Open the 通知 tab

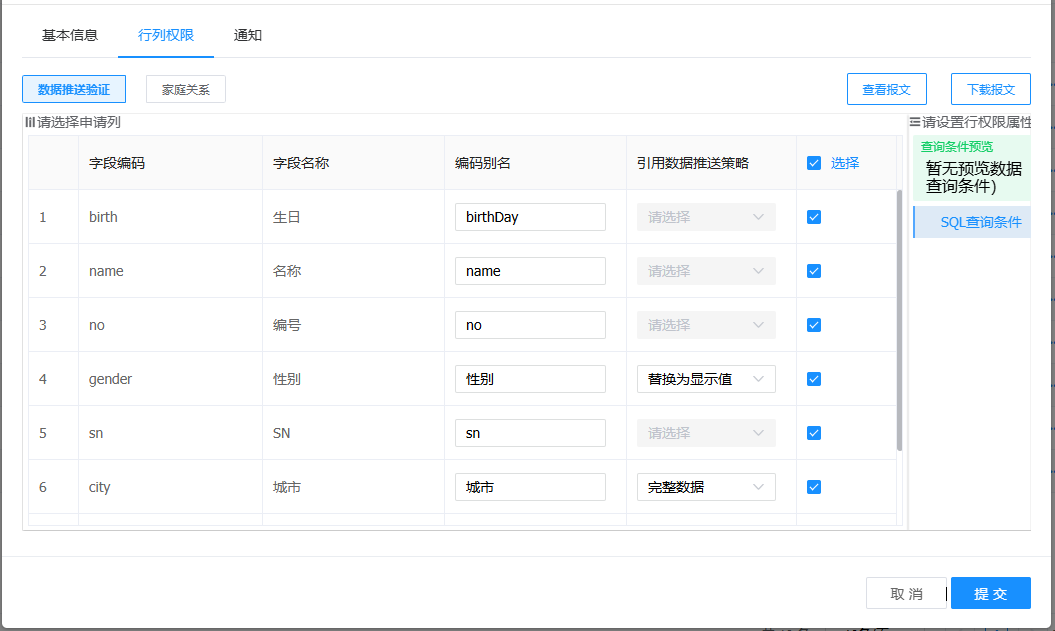point(247,35)
